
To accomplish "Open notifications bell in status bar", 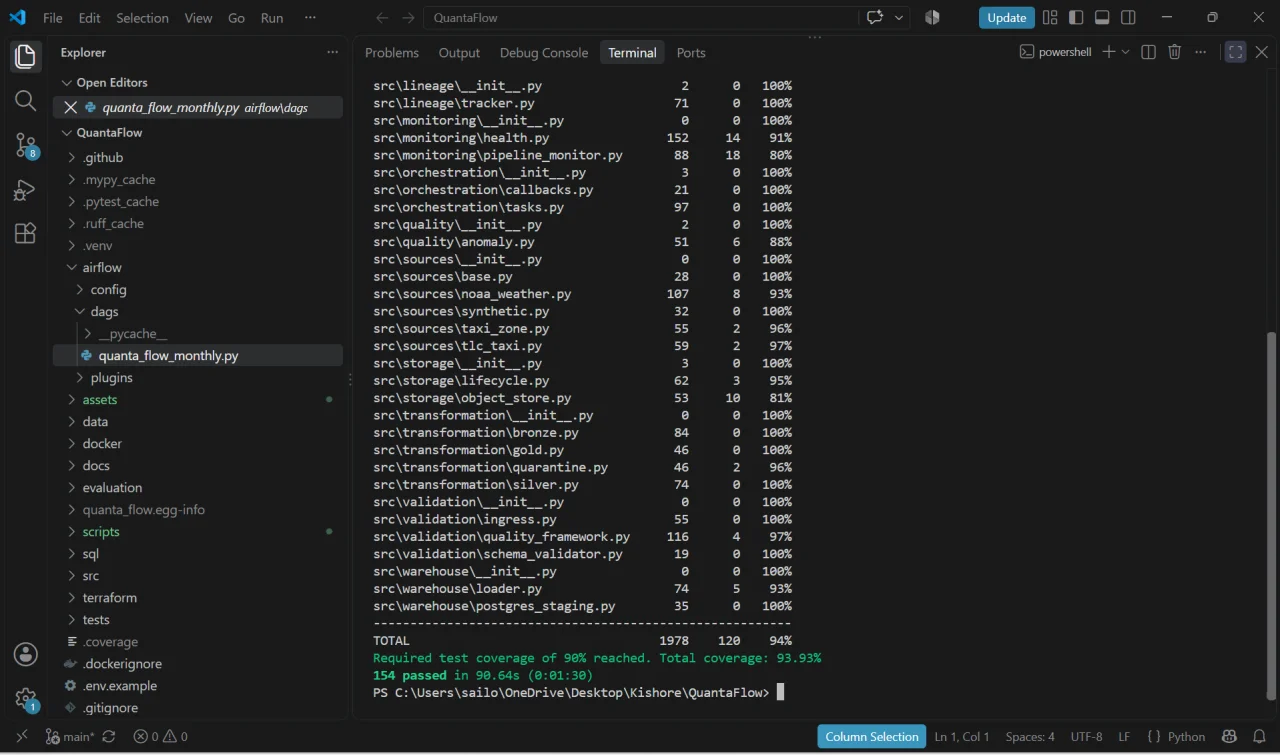I will 1257,737.
